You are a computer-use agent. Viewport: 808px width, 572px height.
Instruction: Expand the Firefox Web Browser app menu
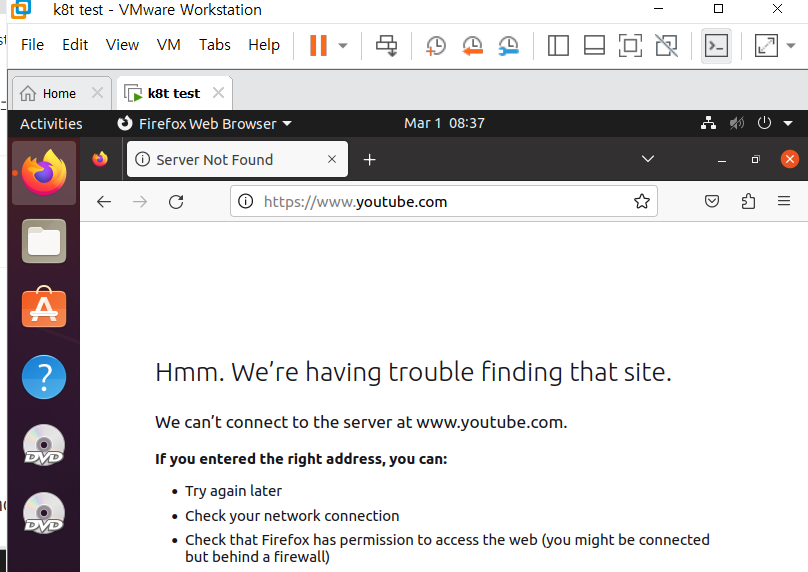[205, 124]
